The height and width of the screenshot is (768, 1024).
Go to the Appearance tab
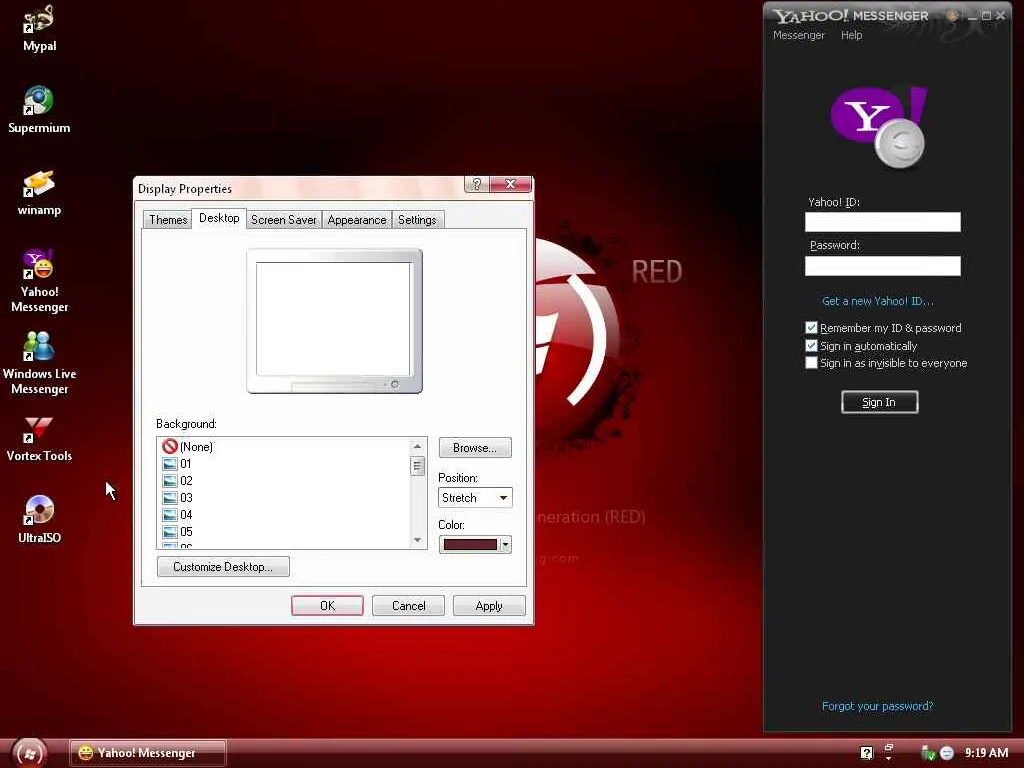[357, 219]
